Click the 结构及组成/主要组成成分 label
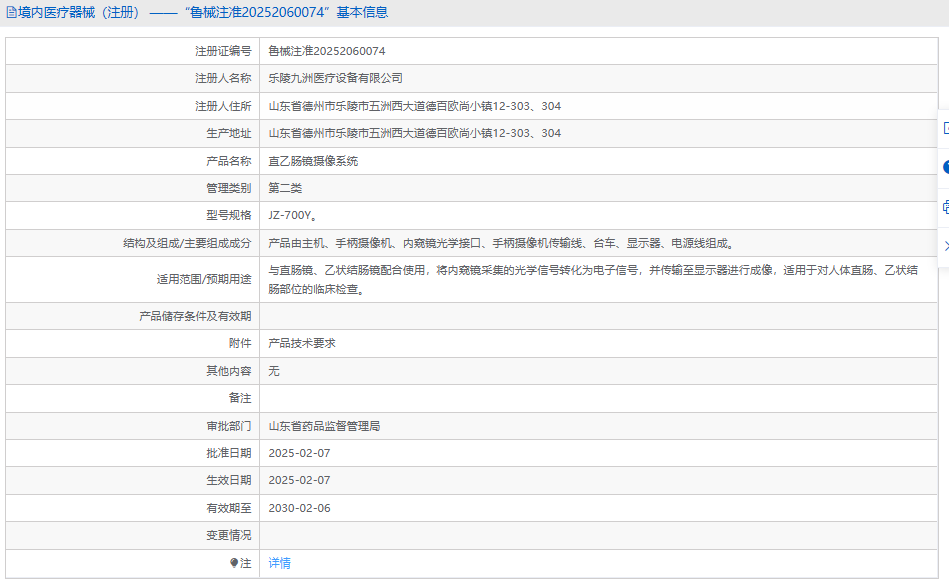The image size is (949, 588). pos(187,243)
